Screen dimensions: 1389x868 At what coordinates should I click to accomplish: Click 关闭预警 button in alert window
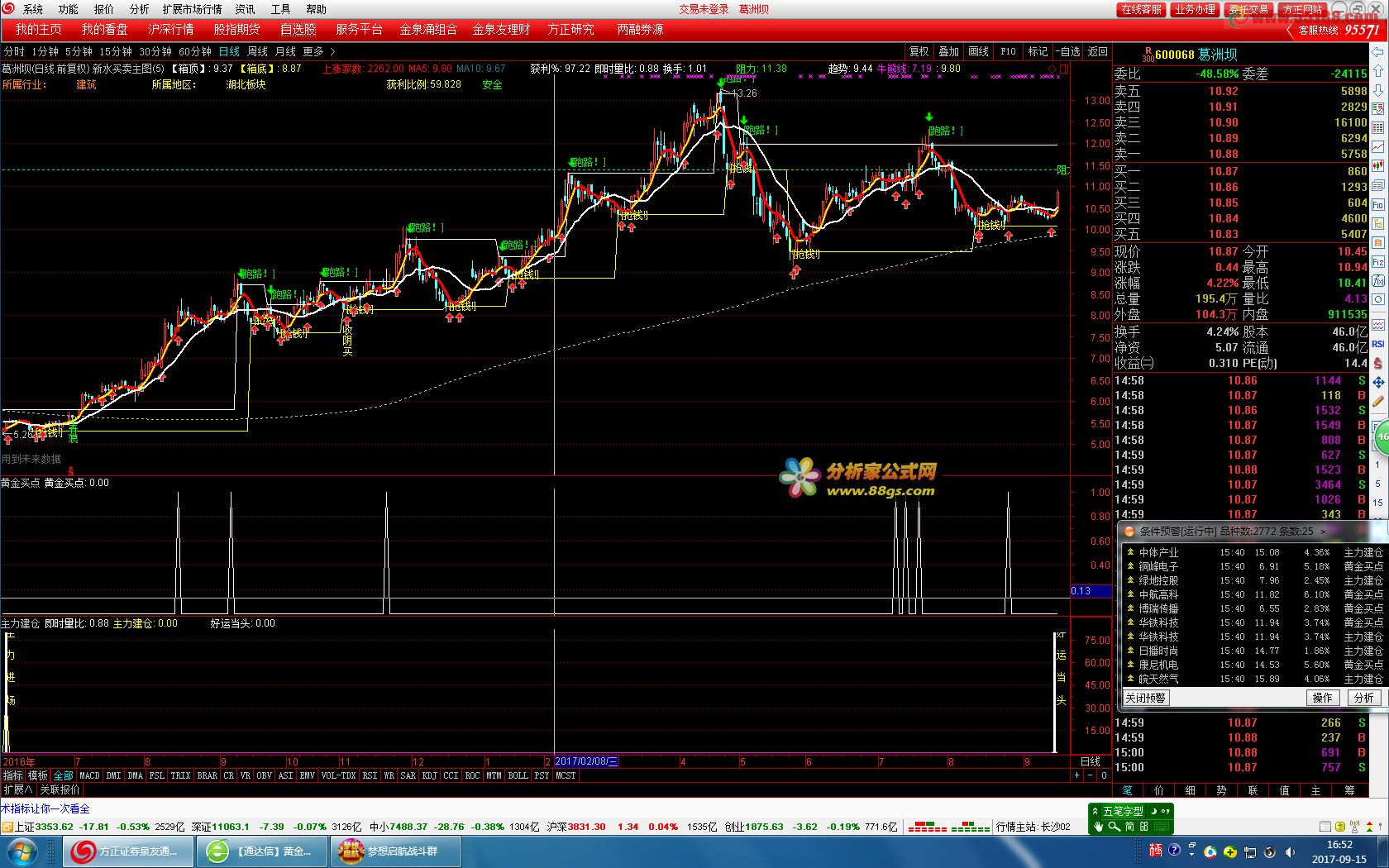tap(1145, 698)
